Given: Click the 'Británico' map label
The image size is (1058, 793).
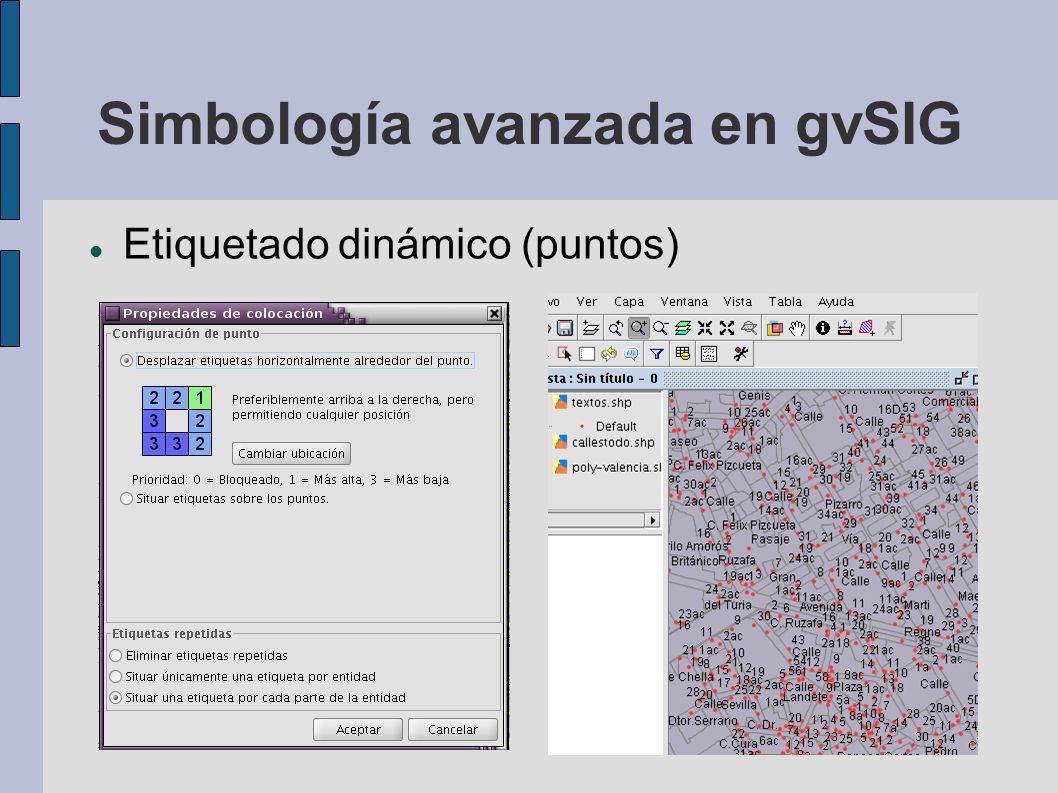Looking at the screenshot, I should coord(694,561).
